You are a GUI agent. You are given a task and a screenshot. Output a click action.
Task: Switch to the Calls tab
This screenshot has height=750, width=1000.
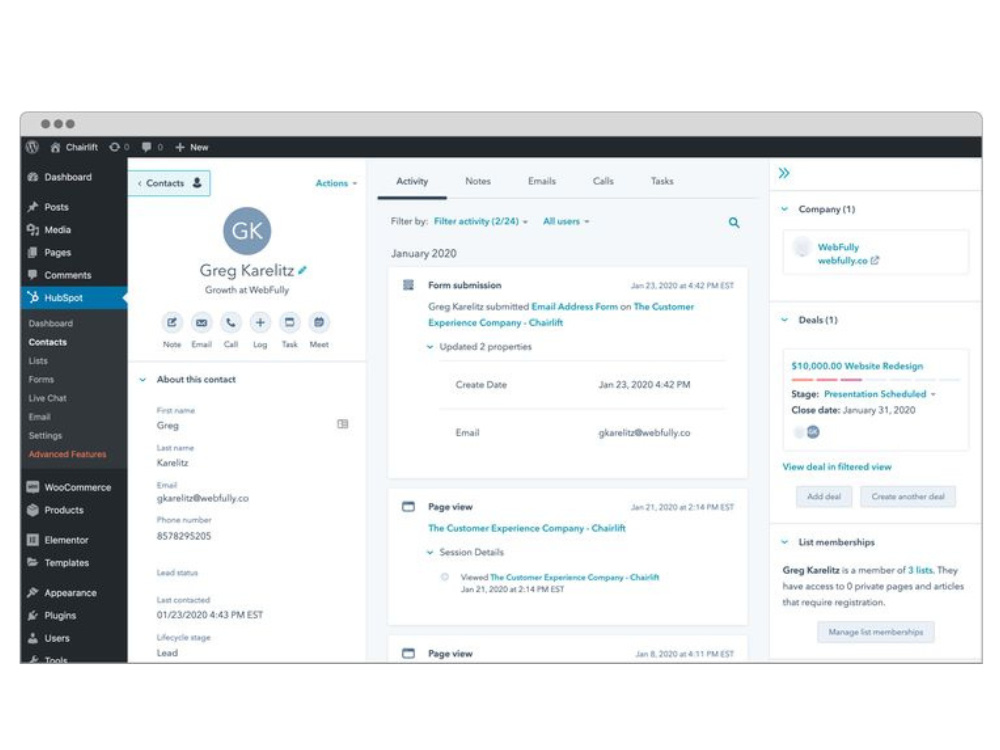click(603, 181)
